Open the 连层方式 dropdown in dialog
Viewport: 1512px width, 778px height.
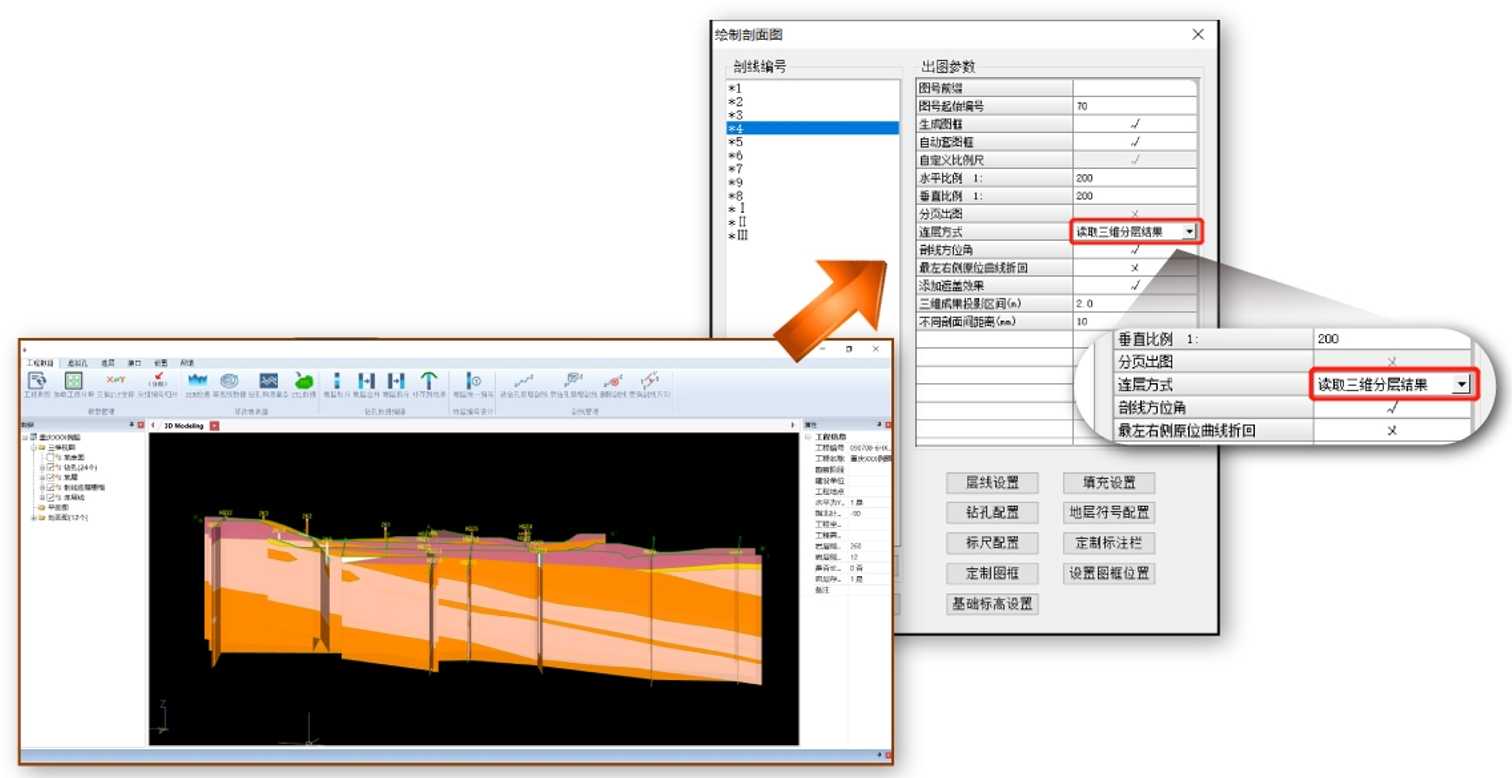(x=1188, y=232)
